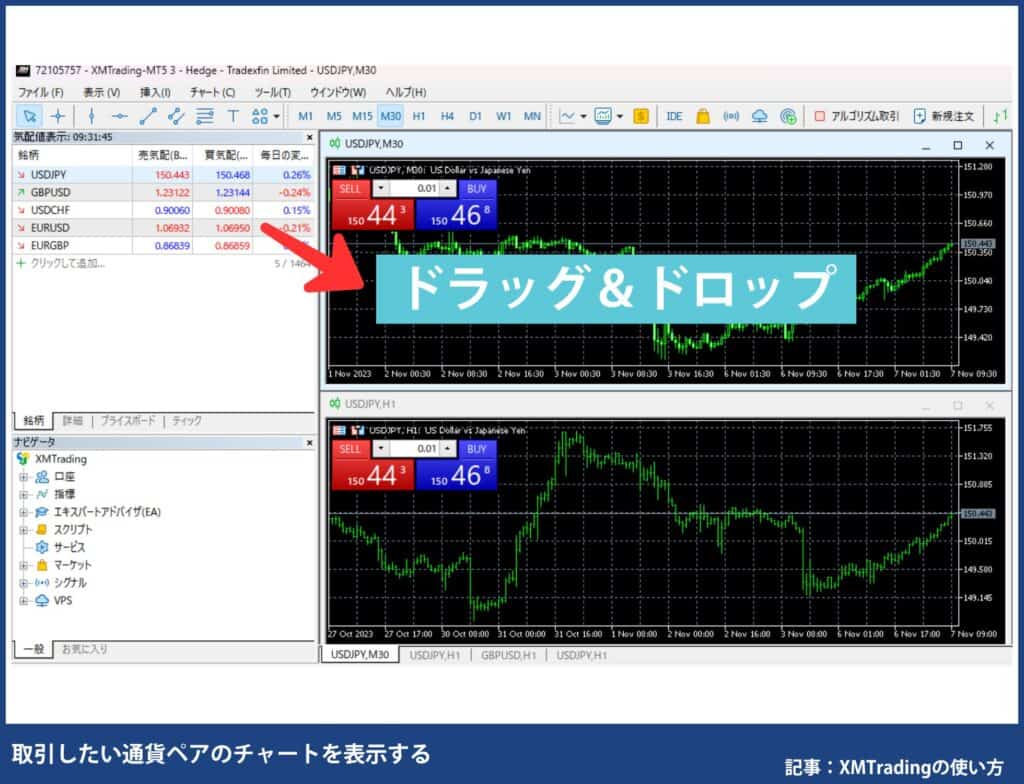
Task: Pick the horizontal line drawing tool
Action: 120,116
